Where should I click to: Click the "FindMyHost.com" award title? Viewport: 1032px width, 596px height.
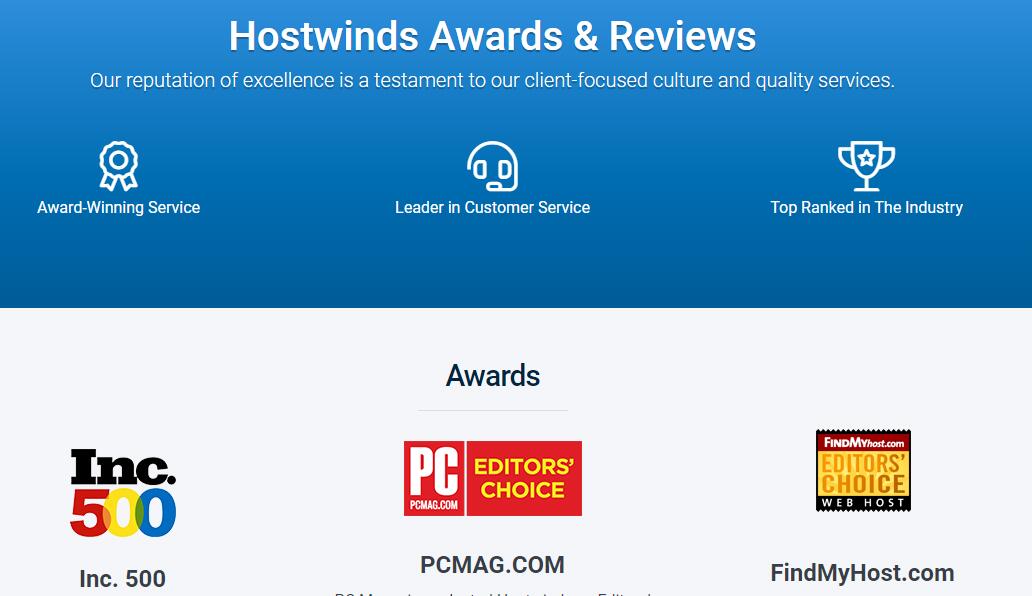pyautogui.click(x=862, y=572)
